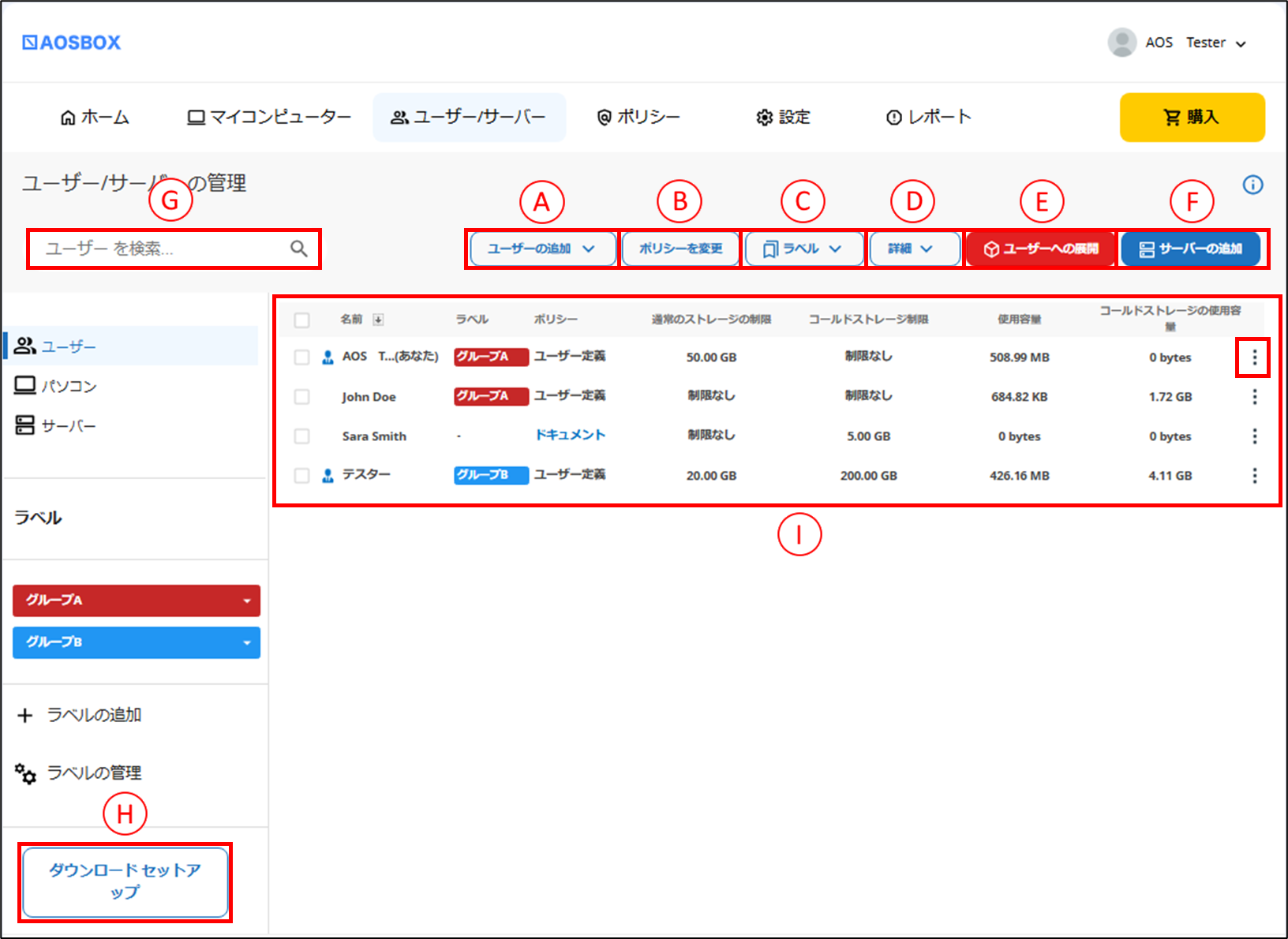Tick the checkbox for Sara Smith
This screenshot has width=1288, height=939.
pos(301,436)
